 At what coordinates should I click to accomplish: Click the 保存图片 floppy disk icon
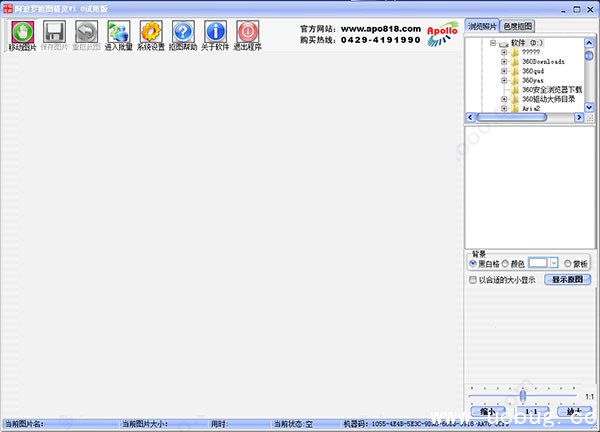55,32
